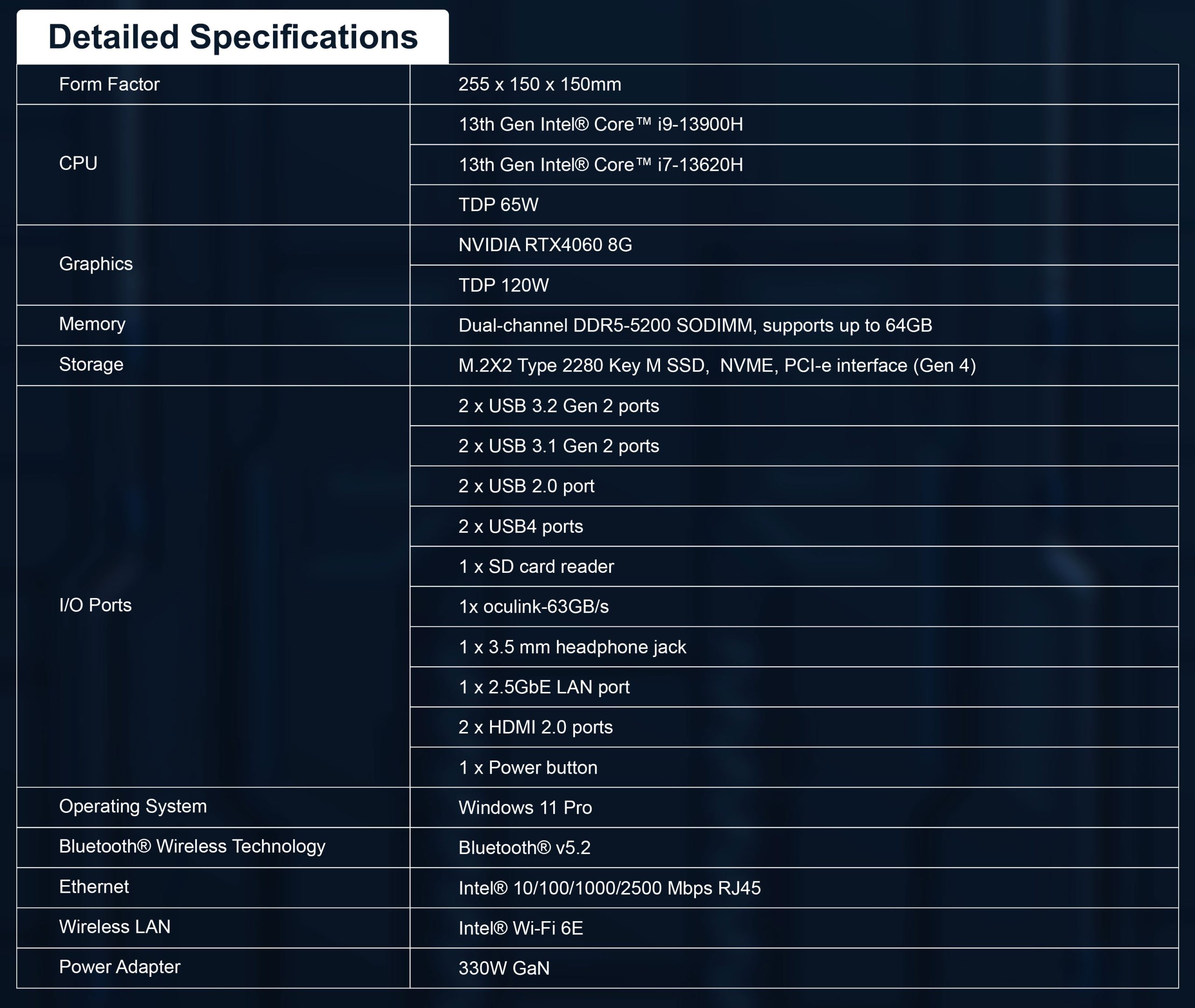Click the Windows 11 Pro cell
The image size is (1195, 1008).
click(x=525, y=807)
